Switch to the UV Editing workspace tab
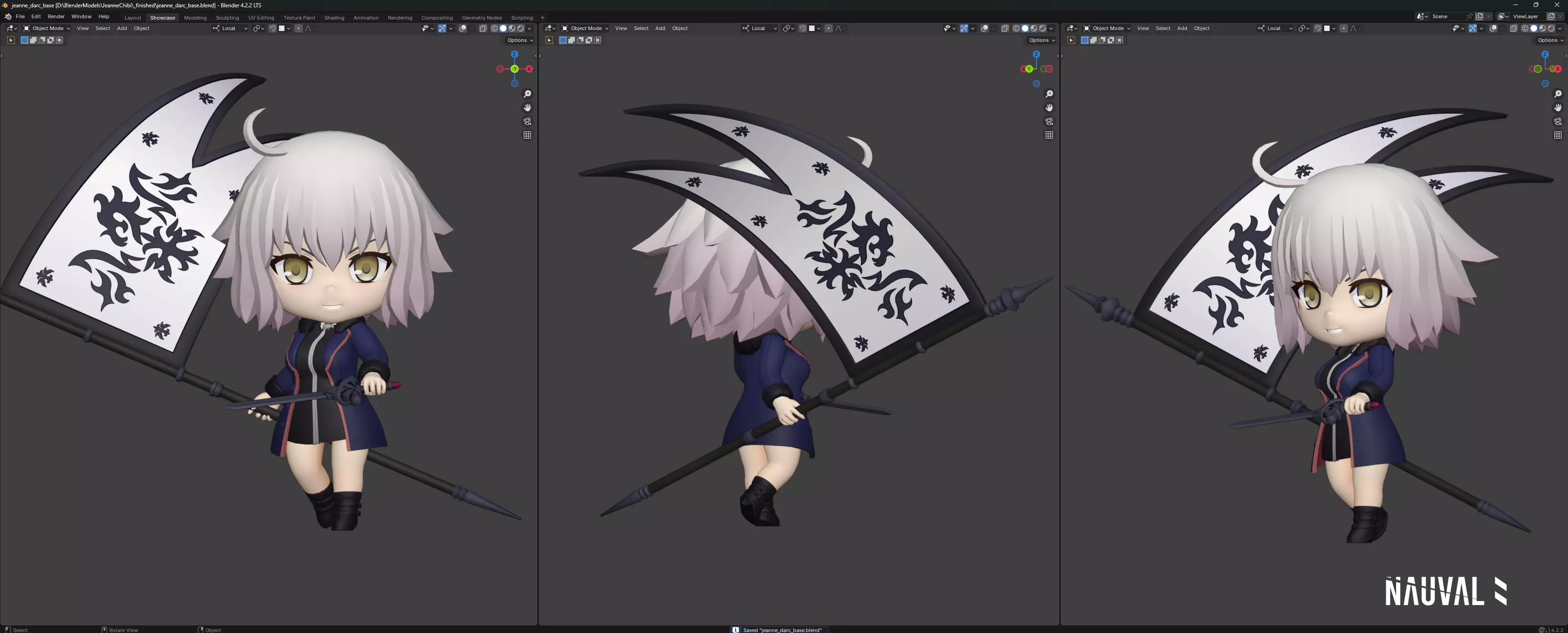The width and height of the screenshot is (1568, 633). 261,18
